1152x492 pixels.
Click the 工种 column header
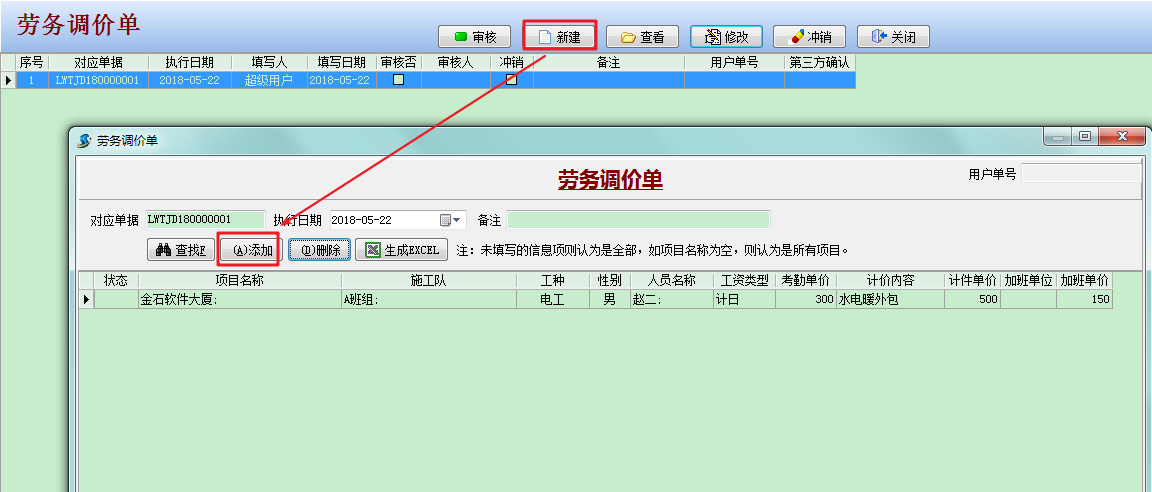(552, 281)
